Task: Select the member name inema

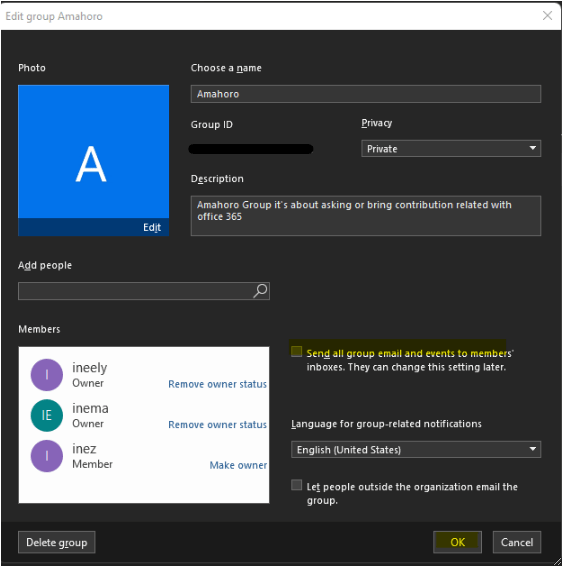Action: pos(90,408)
